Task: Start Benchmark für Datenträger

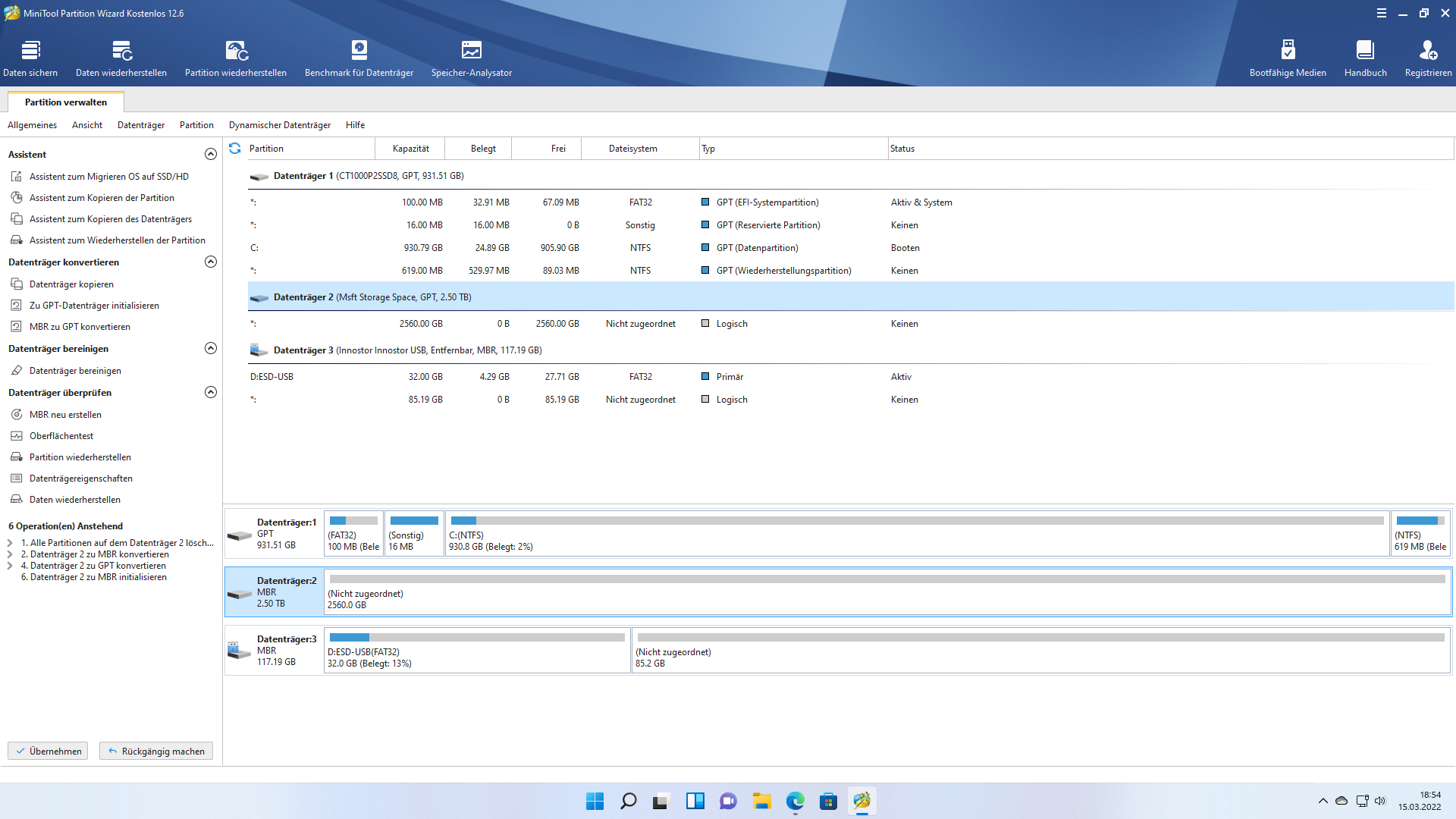Action: (359, 58)
